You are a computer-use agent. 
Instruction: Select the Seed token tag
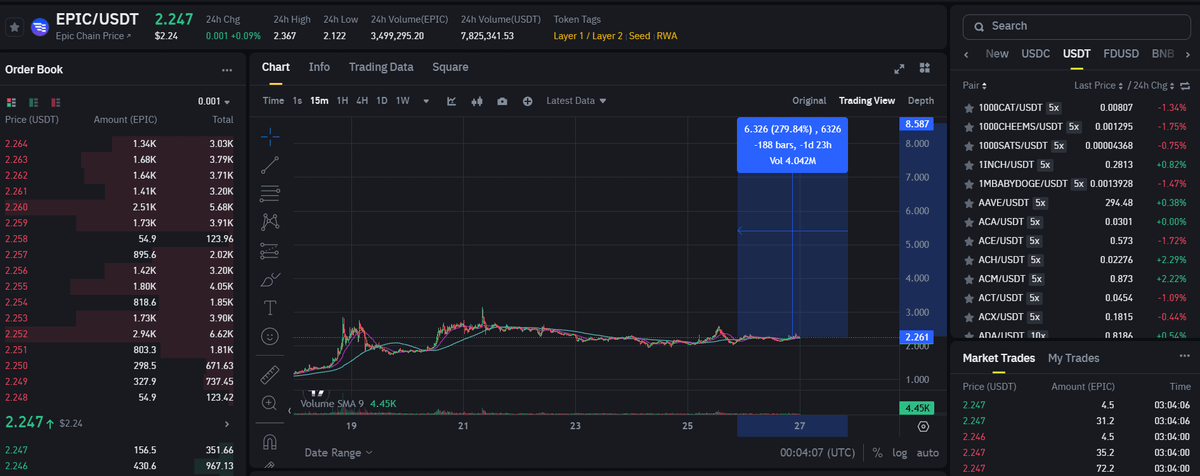click(638, 36)
